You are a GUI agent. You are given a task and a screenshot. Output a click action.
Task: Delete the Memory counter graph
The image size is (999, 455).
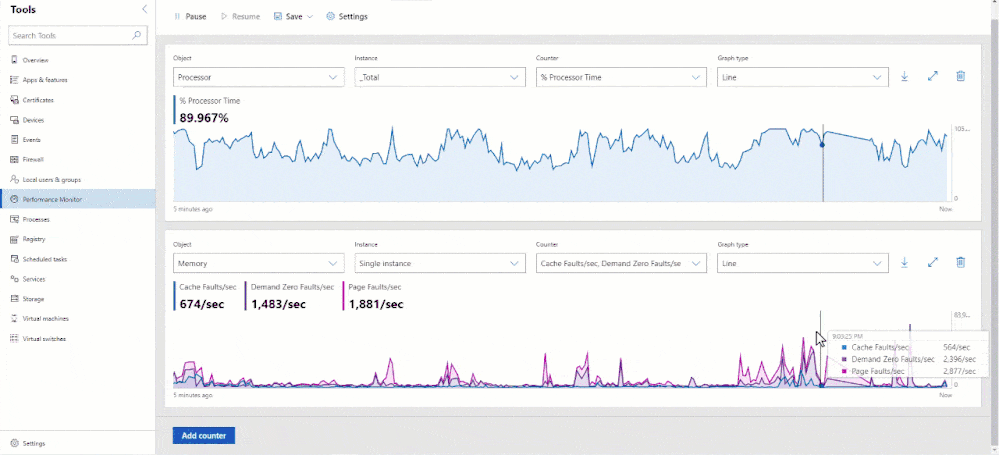click(960, 263)
